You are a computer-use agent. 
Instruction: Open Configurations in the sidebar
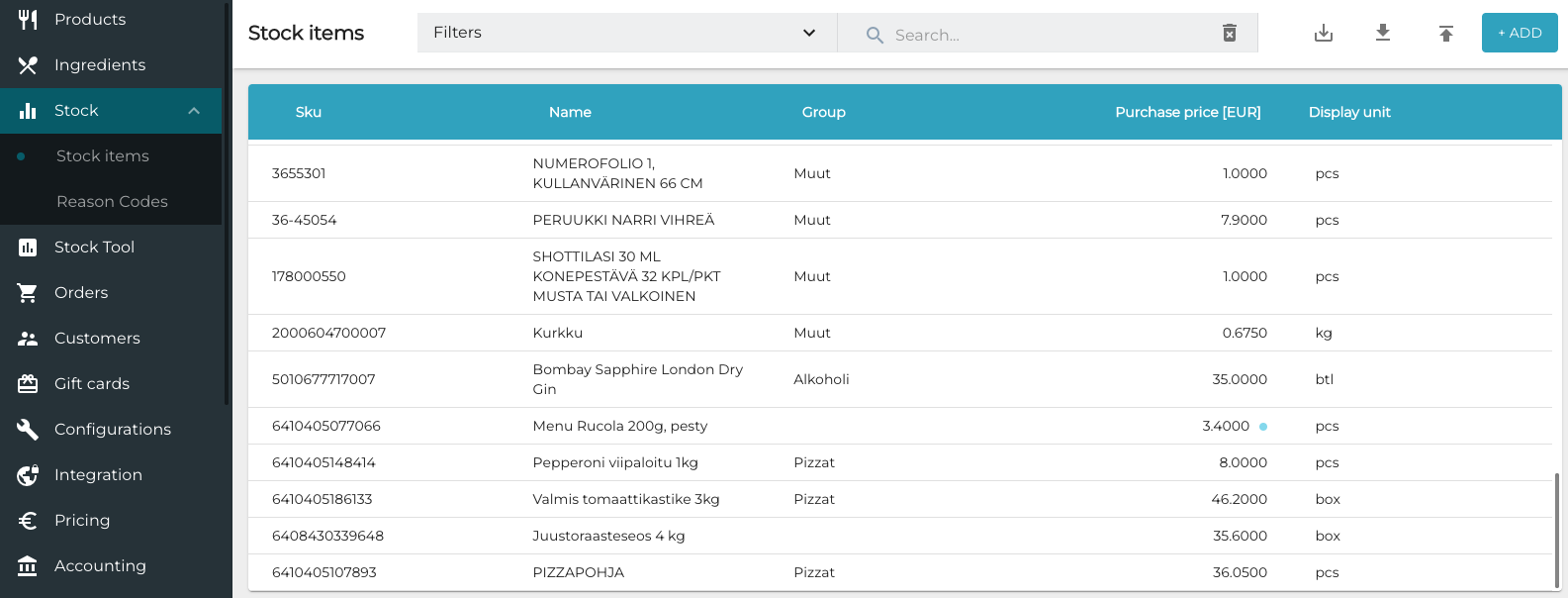click(x=112, y=430)
